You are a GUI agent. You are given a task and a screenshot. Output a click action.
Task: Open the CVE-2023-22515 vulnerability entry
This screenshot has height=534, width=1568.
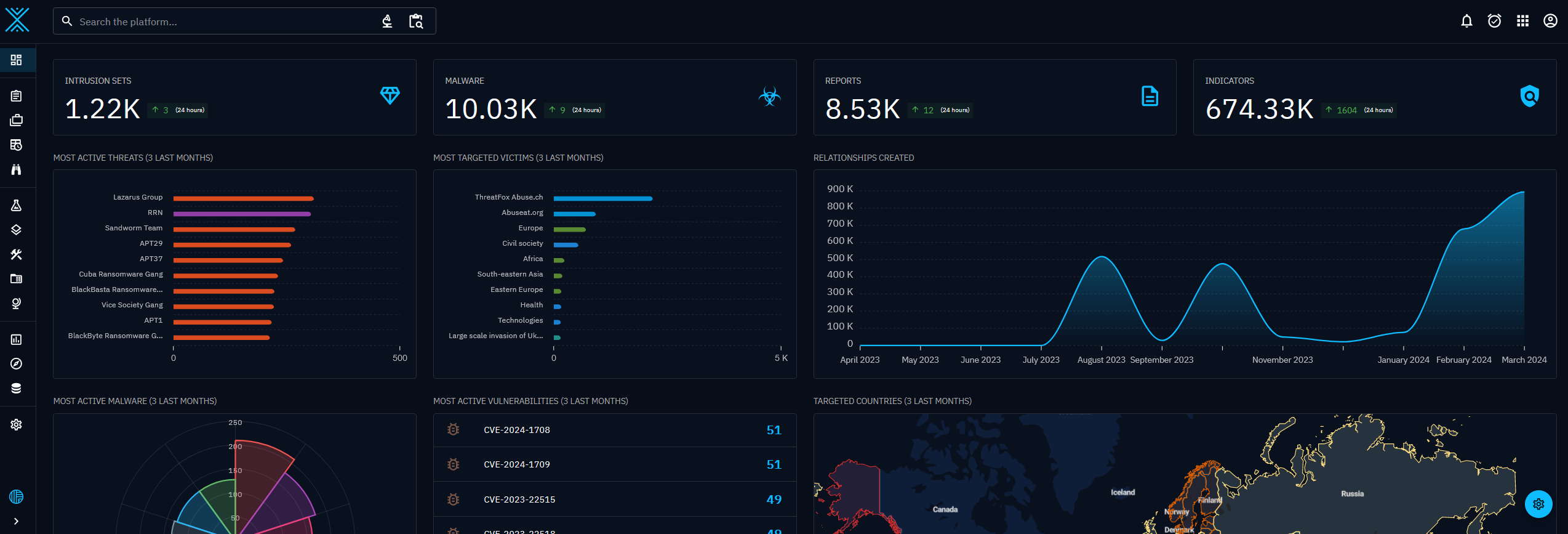click(x=519, y=500)
